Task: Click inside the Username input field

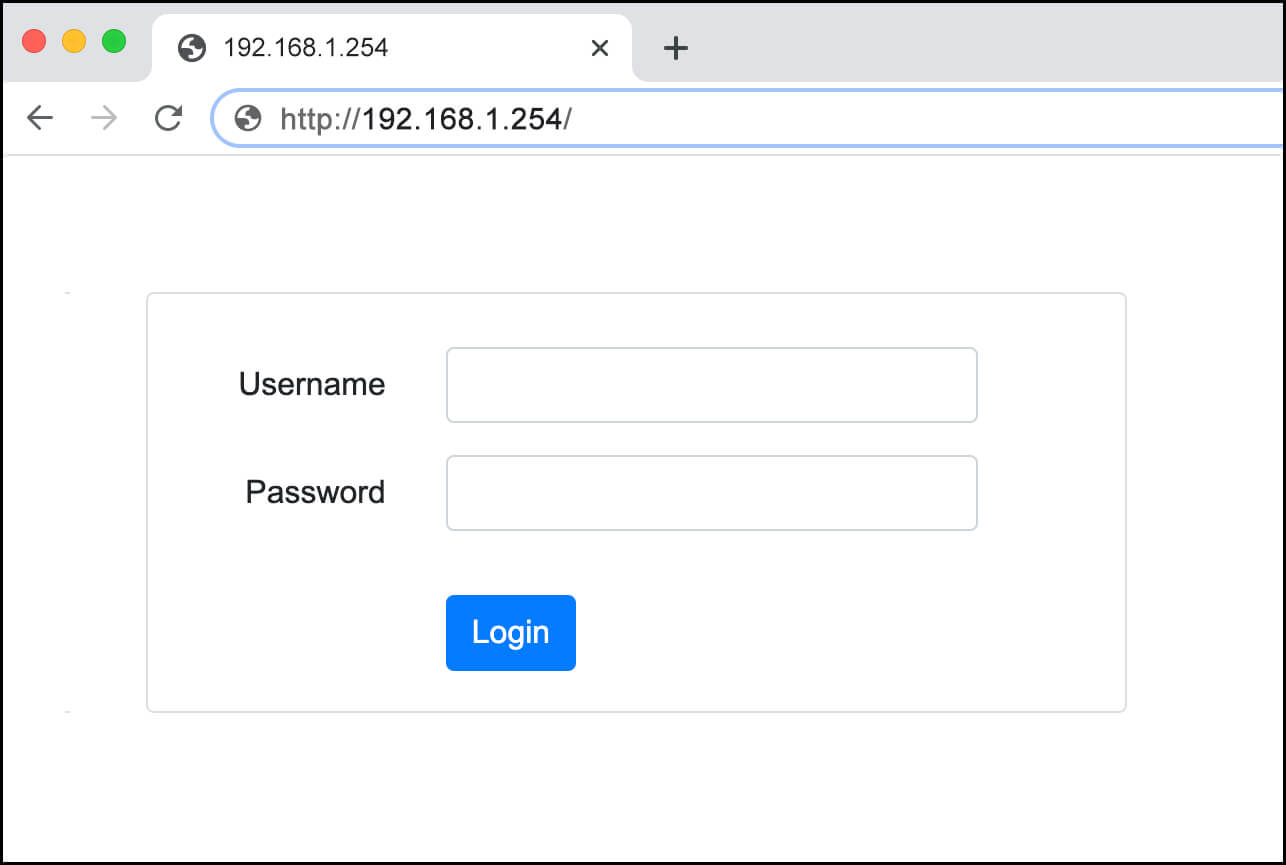Action: (711, 384)
